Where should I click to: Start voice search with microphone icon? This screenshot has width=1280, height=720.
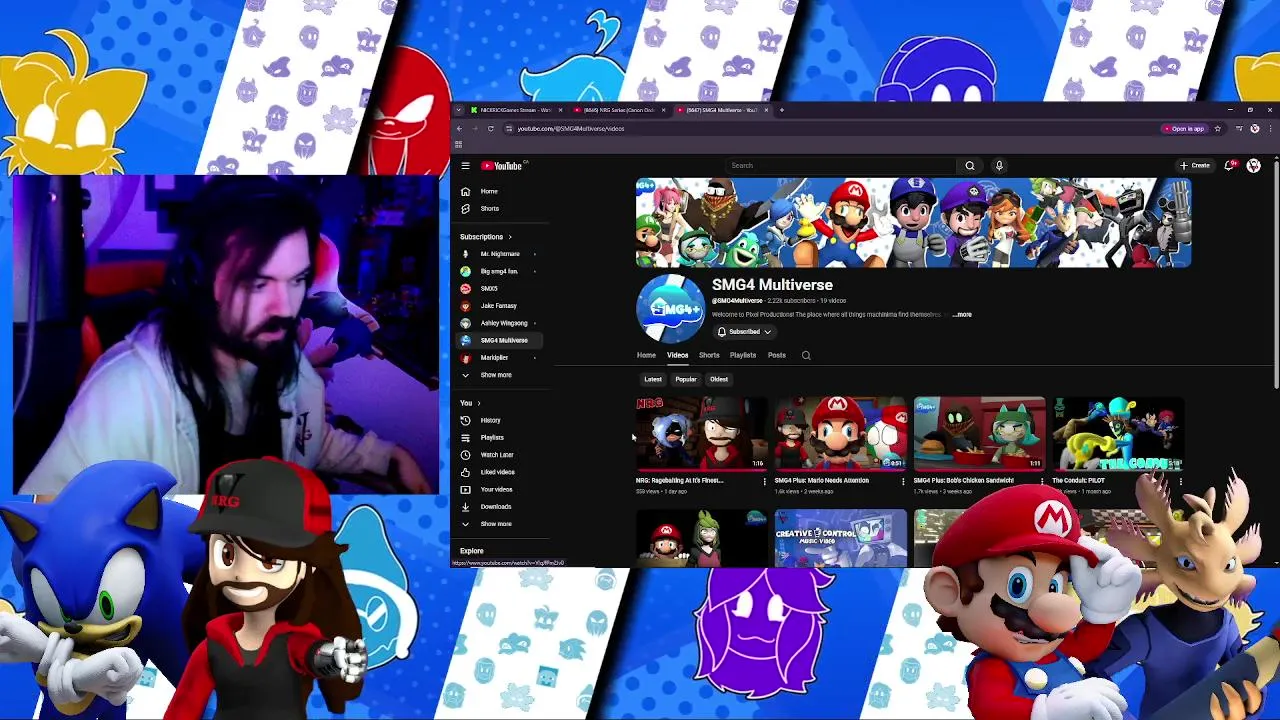[998, 166]
